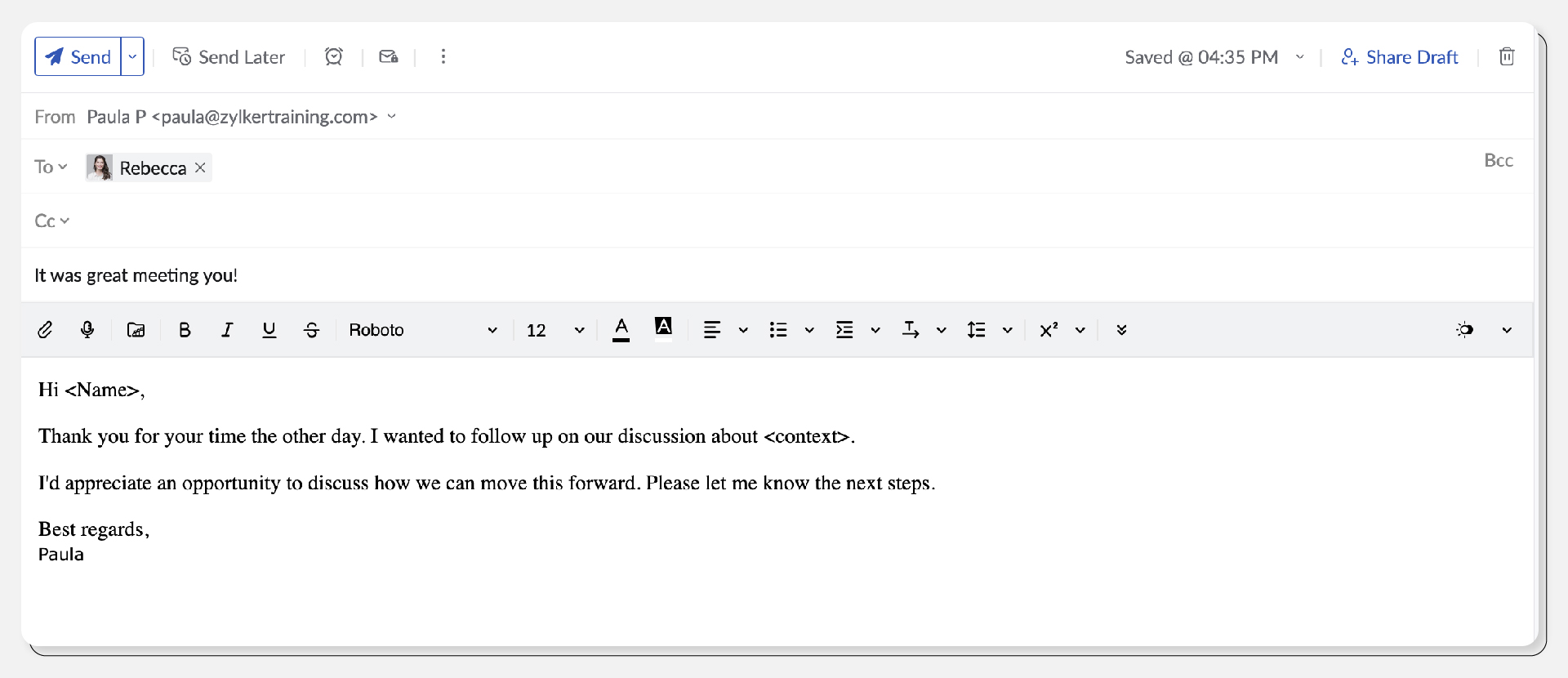Screen dimensions: 1568x678
Task: Click the bulleted list icon
Action: coord(778,330)
